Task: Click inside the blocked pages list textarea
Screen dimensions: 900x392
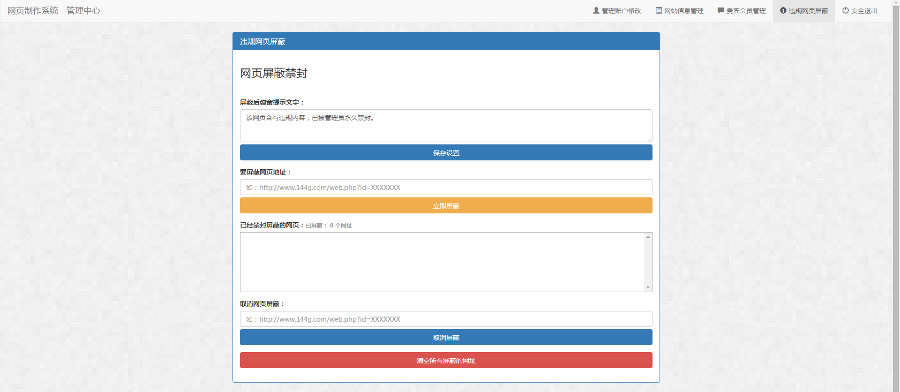Action: click(443, 262)
